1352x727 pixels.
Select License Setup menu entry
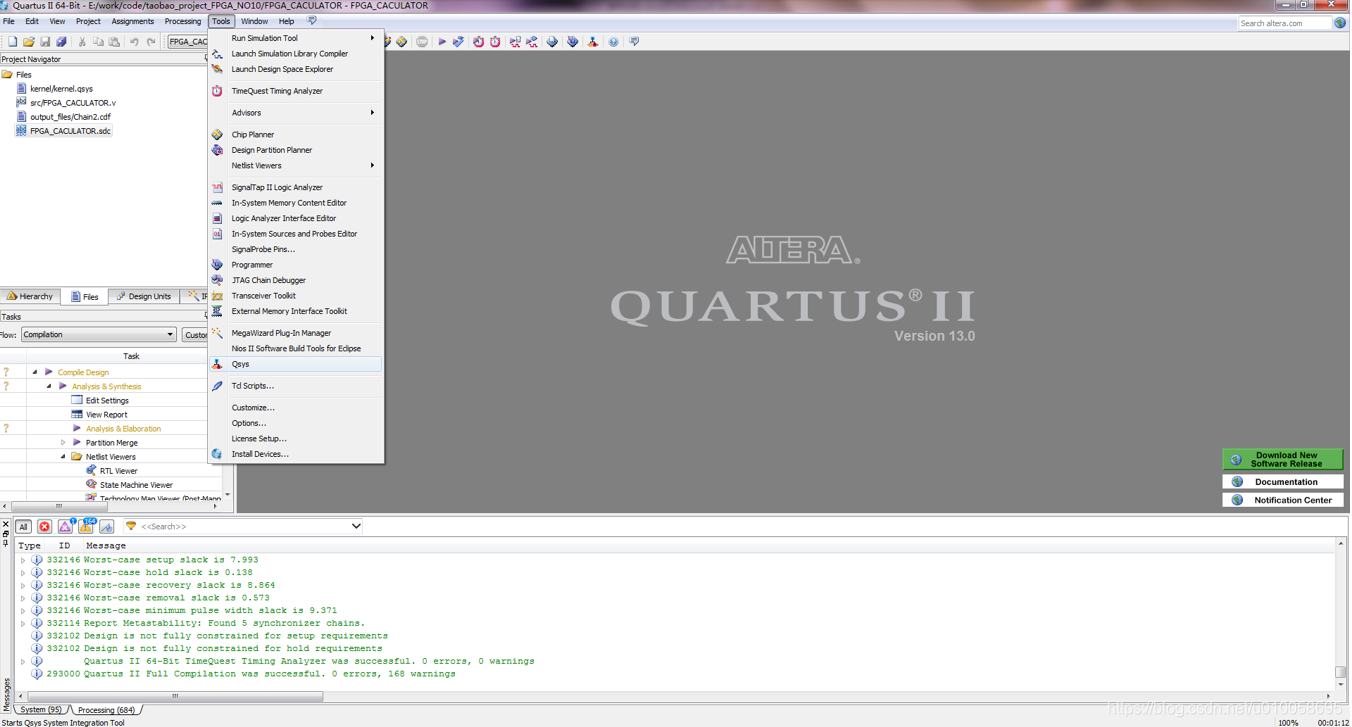click(296, 439)
